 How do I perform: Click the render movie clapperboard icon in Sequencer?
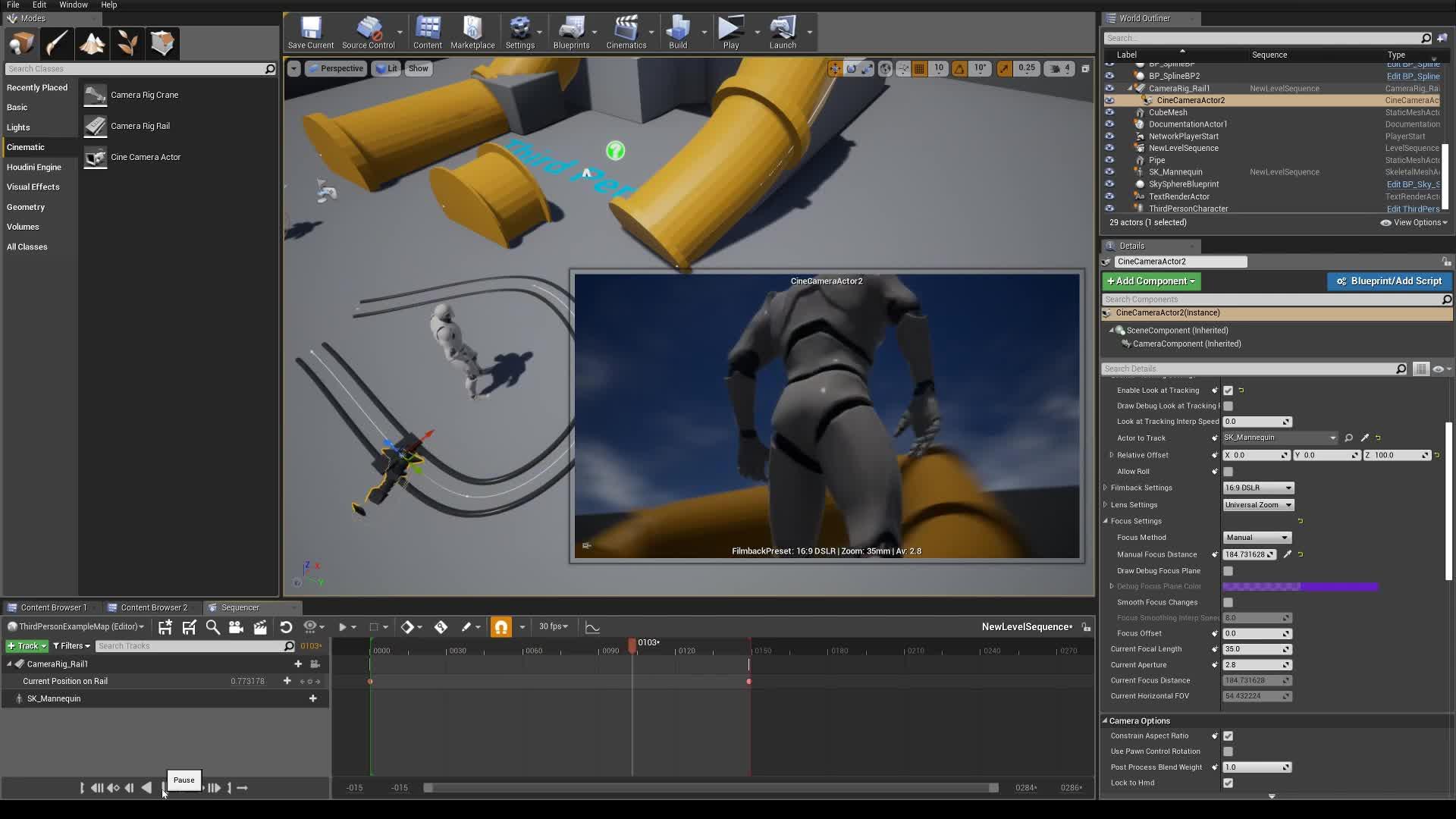[260, 626]
